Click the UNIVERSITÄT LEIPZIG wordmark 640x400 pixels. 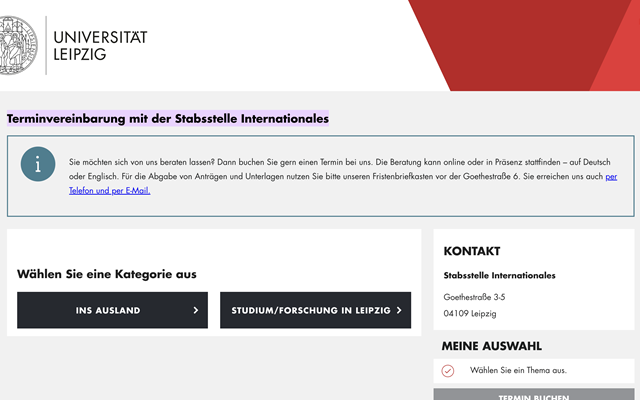click(100, 46)
